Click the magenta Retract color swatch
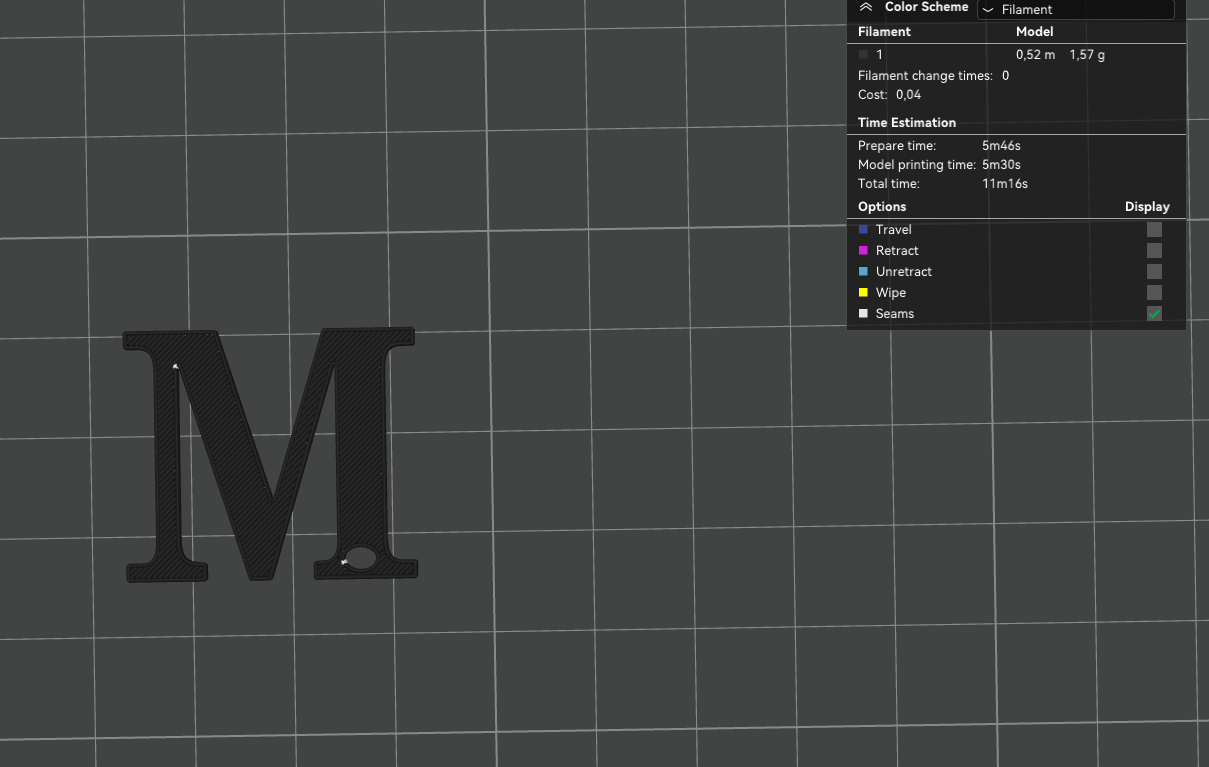 pyautogui.click(x=864, y=251)
